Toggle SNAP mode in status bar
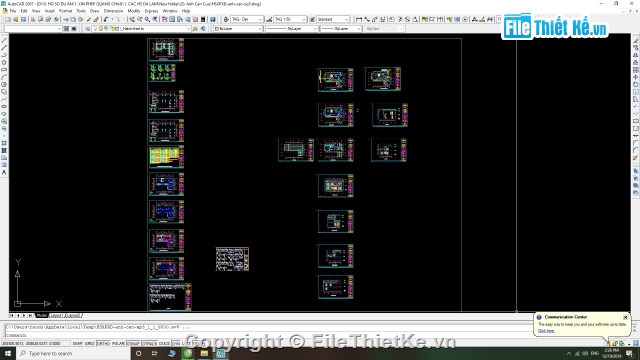This screenshot has height=360, width=640. pos(77,344)
